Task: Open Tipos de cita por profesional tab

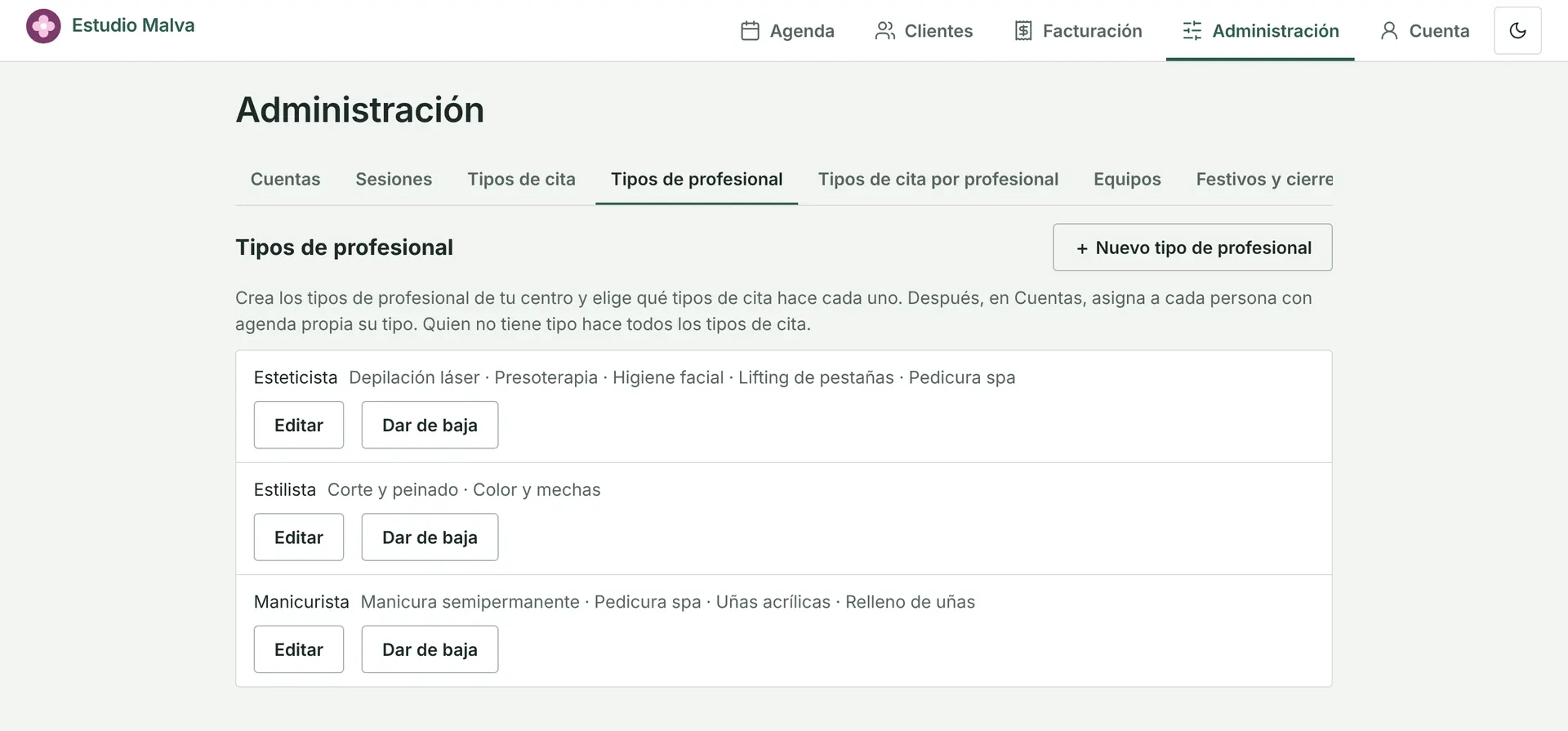Action: pyautogui.click(x=938, y=179)
